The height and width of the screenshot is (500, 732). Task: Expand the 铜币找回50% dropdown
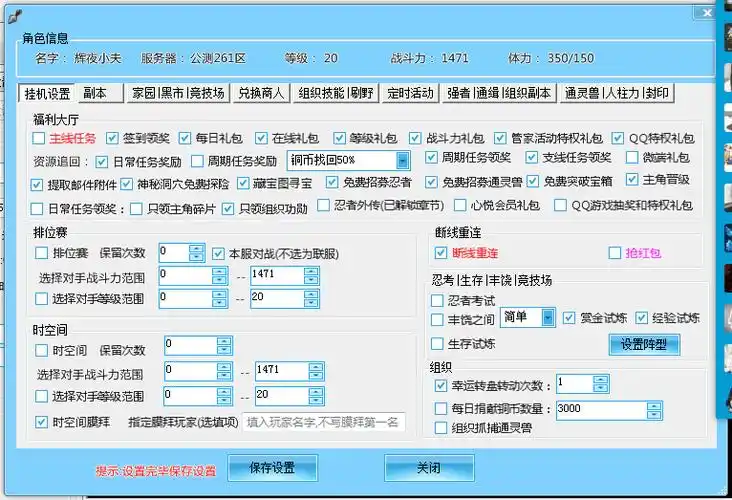[402, 160]
